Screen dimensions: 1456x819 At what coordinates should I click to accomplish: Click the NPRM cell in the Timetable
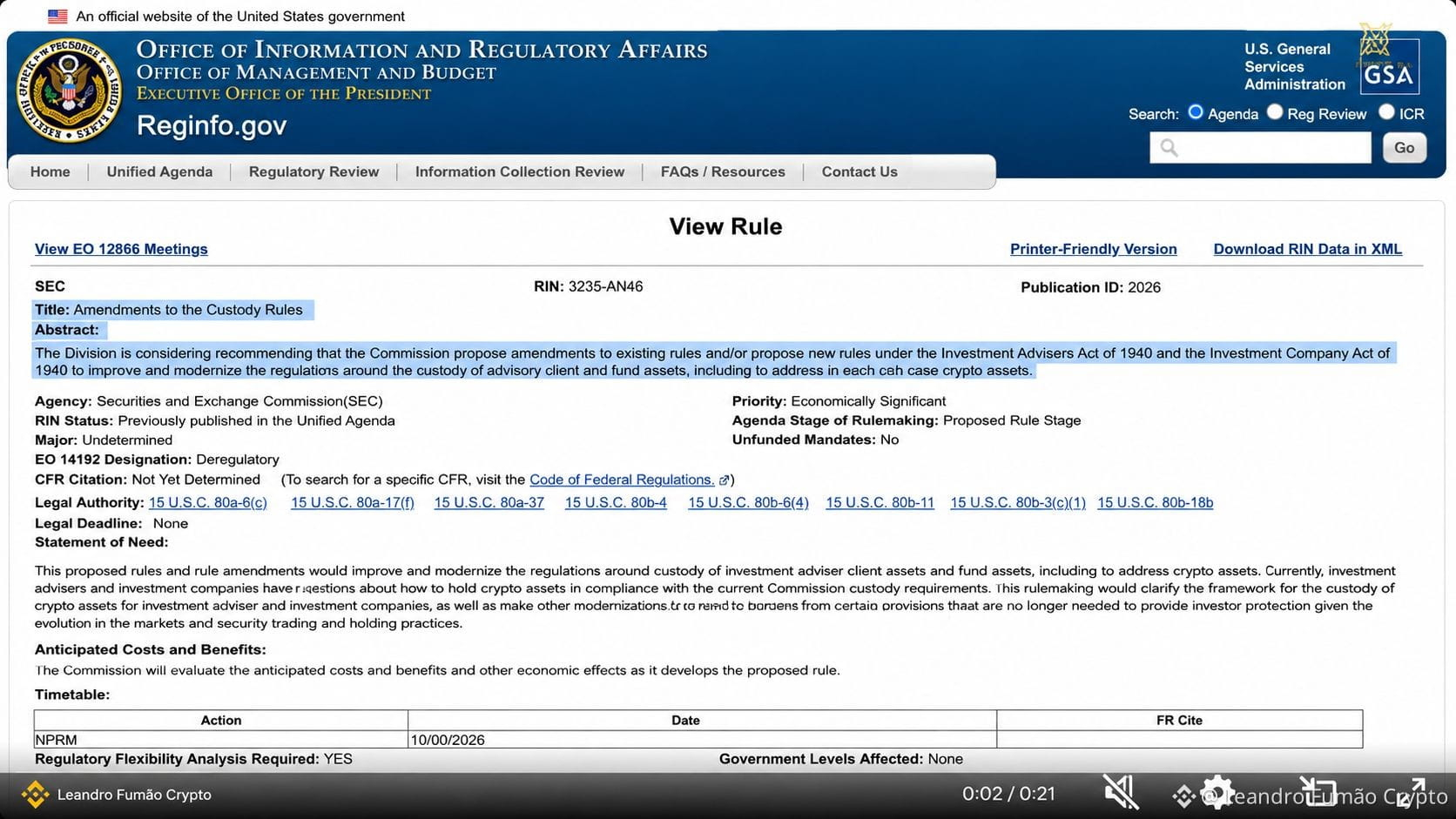pos(221,740)
